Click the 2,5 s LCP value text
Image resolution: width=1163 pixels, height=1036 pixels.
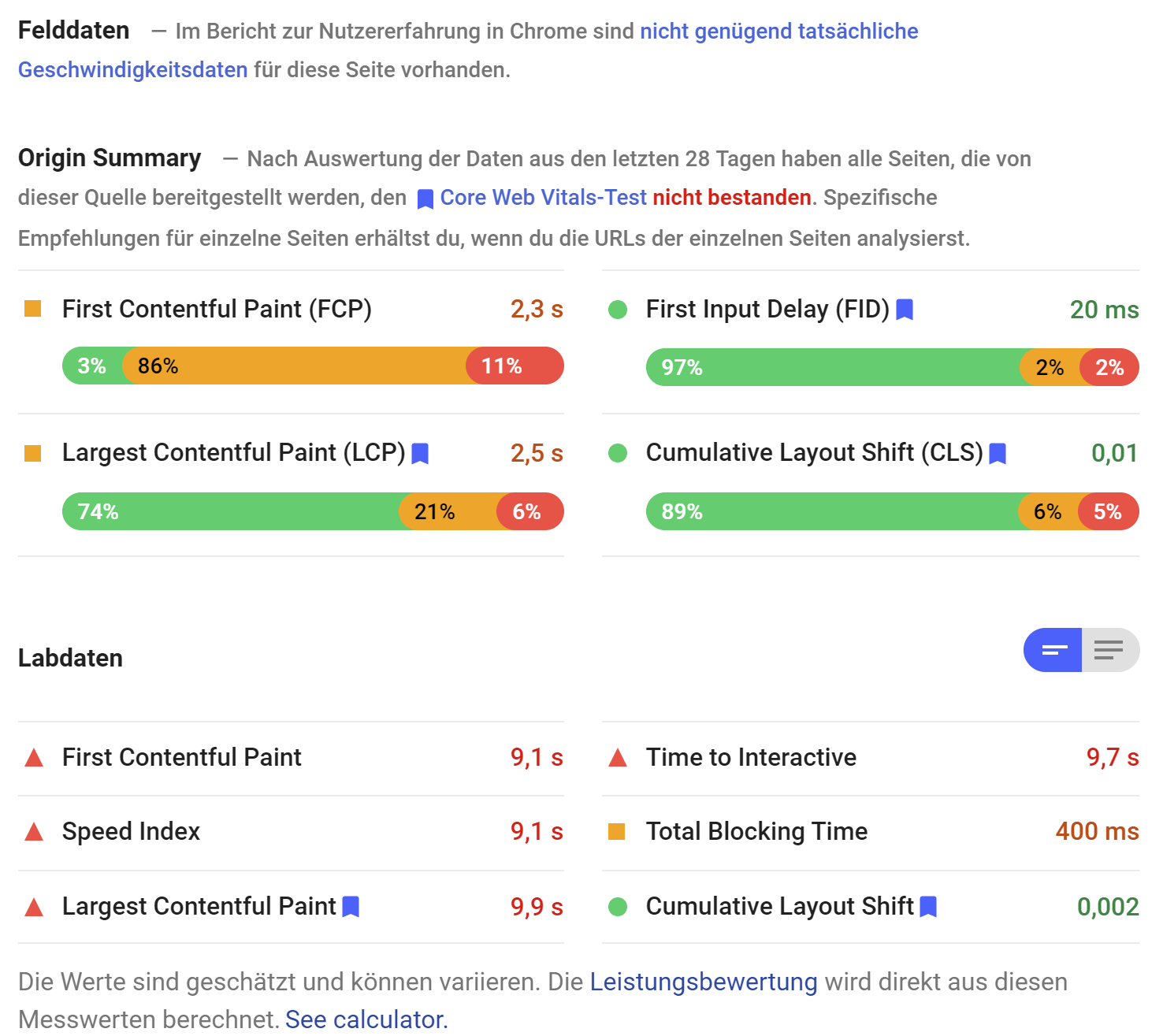[x=537, y=453]
